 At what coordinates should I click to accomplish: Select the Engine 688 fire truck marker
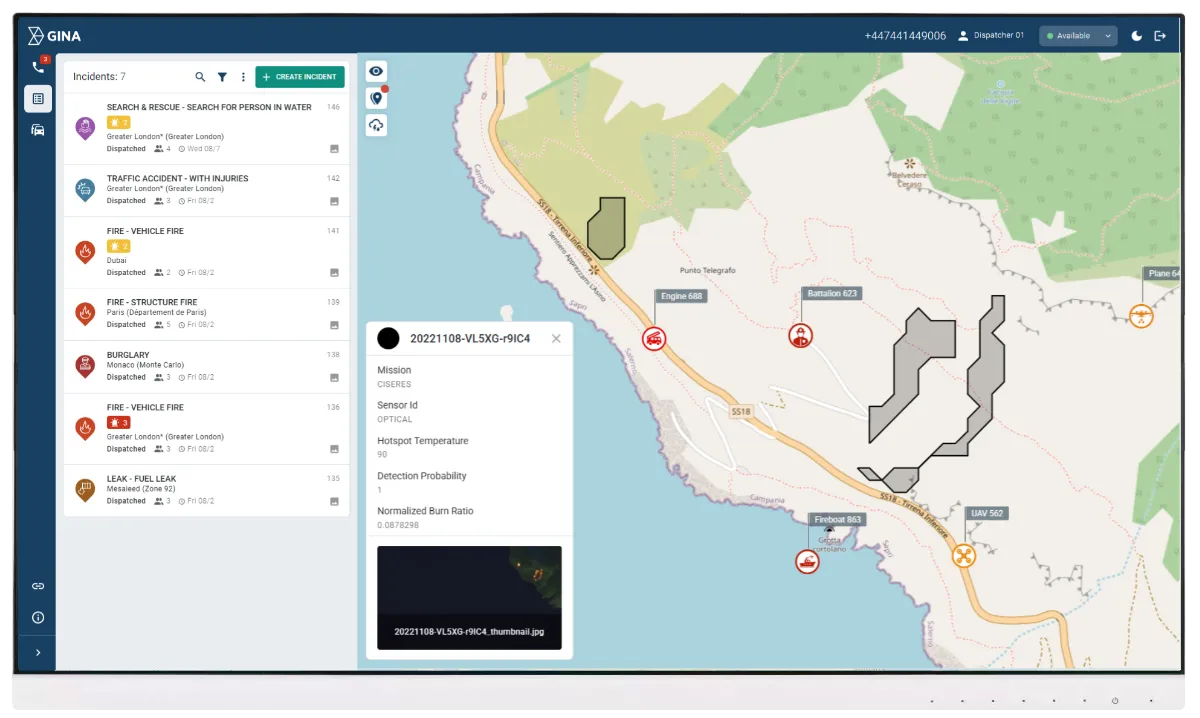pos(654,338)
